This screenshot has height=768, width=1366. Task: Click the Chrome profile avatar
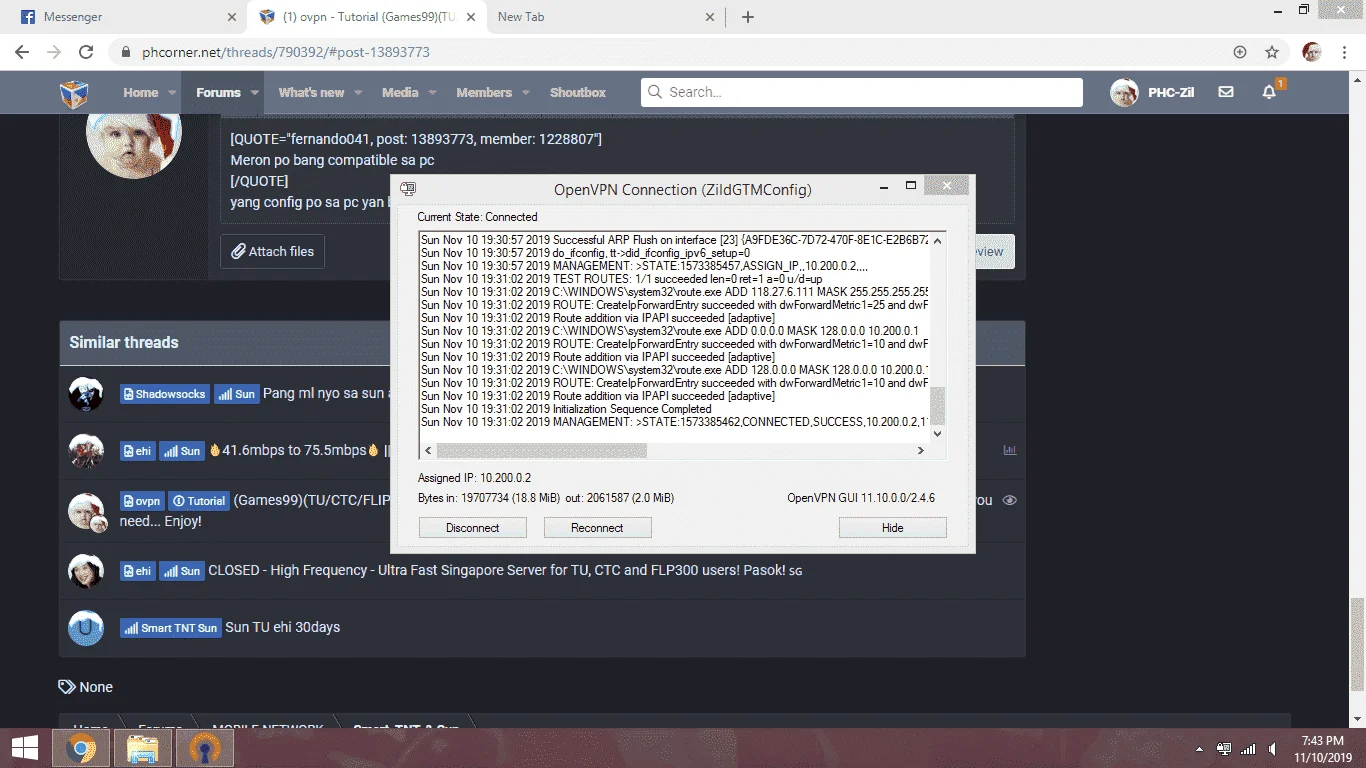(x=1312, y=52)
